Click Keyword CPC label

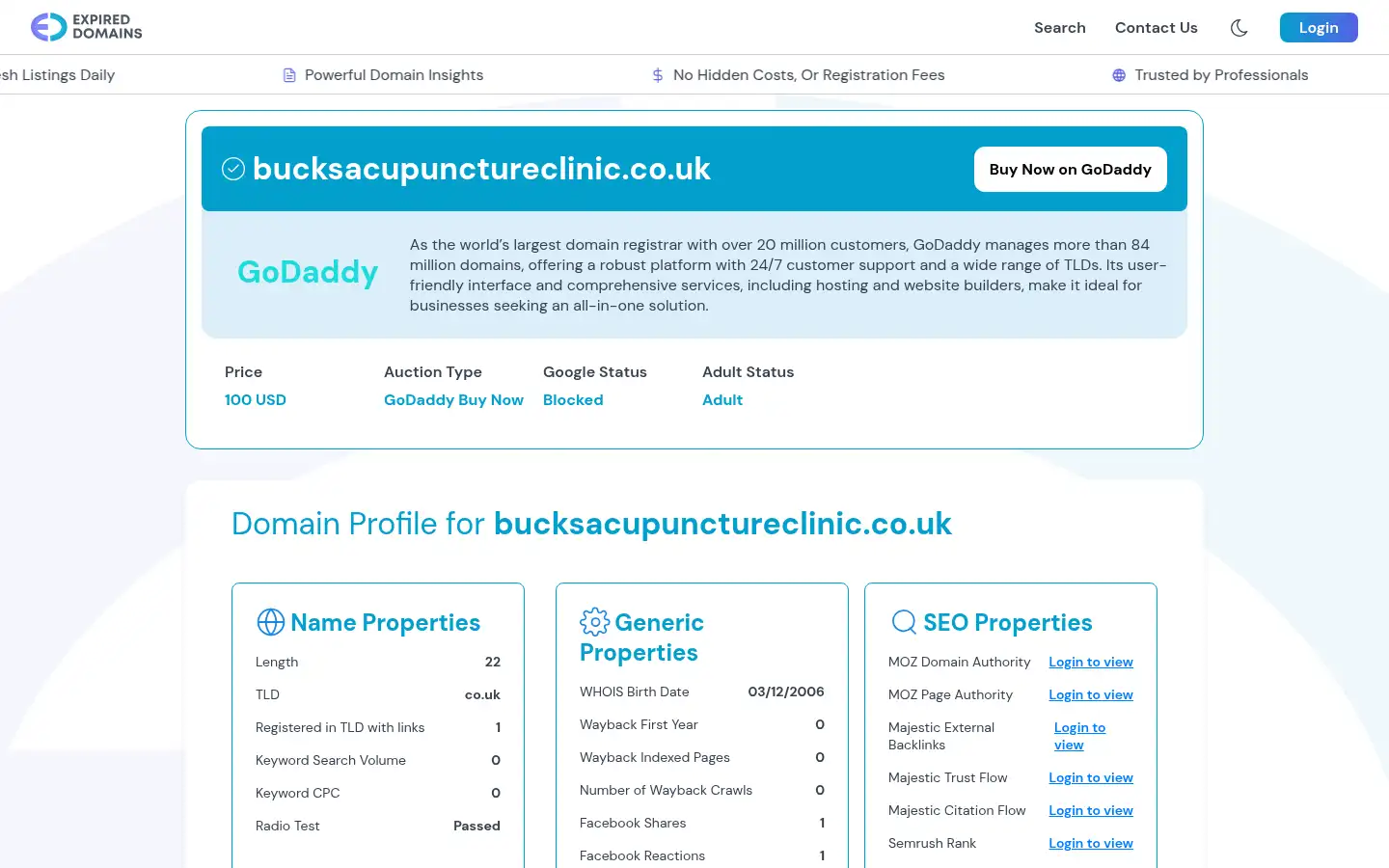click(297, 793)
